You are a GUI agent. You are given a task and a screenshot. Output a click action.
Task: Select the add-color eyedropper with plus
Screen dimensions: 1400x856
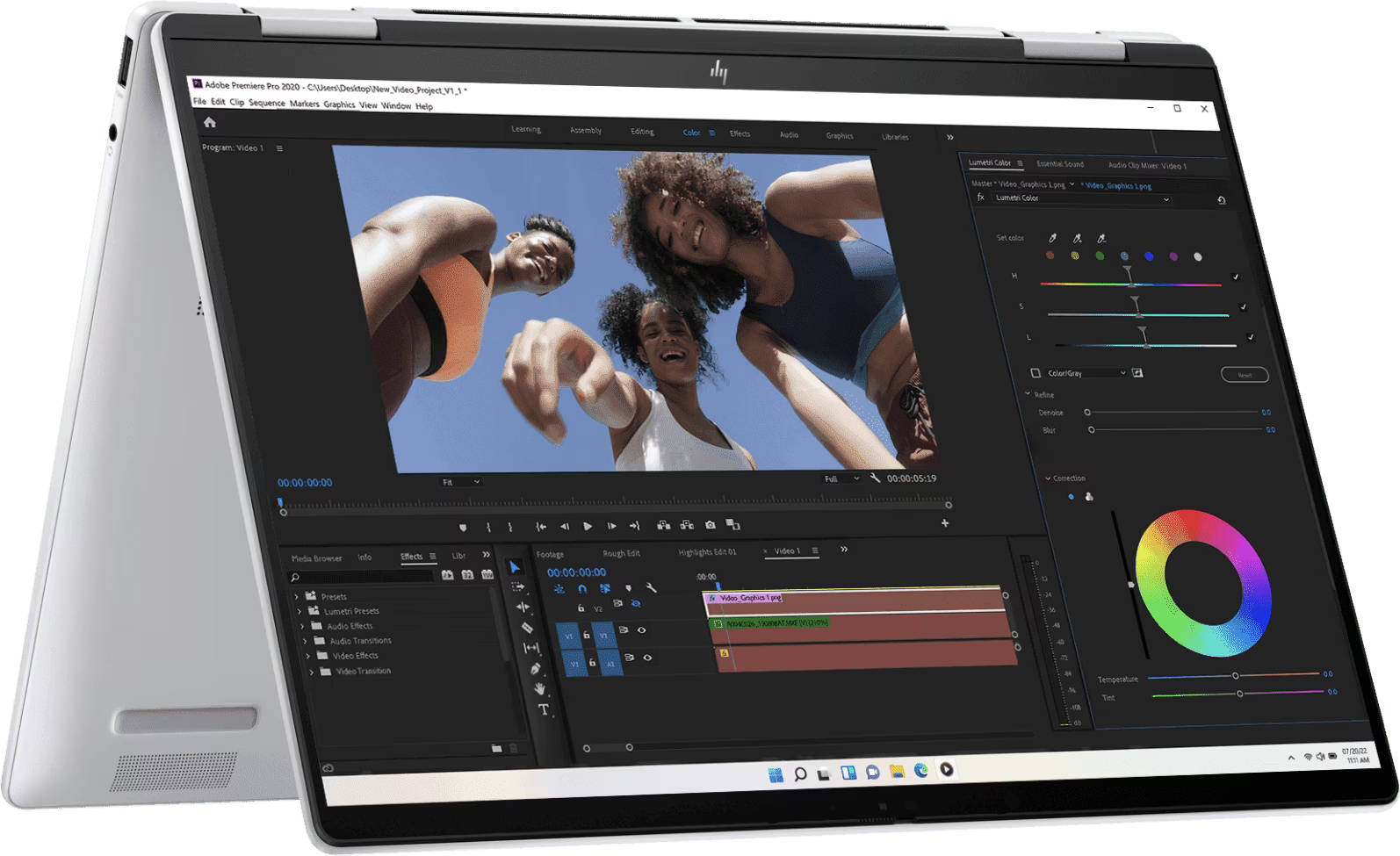click(x=1077, y=238)
